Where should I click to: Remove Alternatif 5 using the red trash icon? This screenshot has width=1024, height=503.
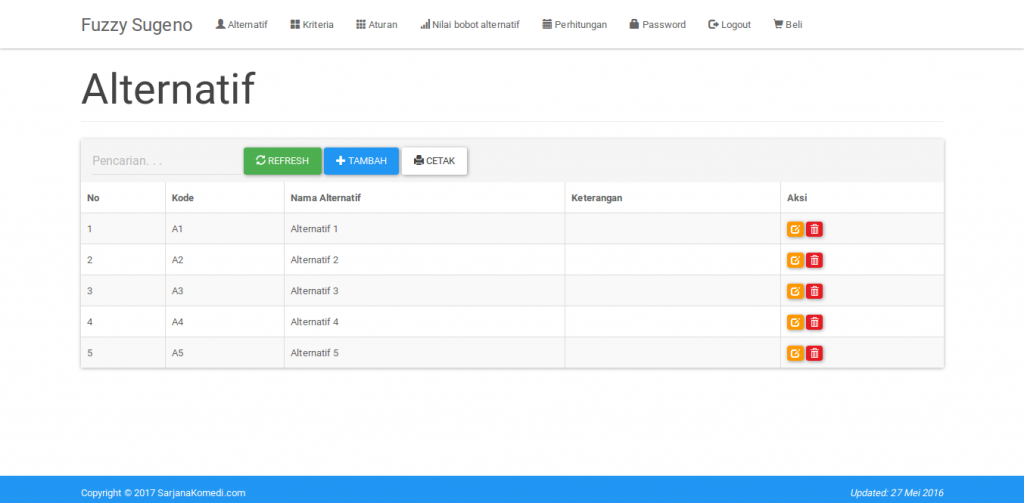[814, 353]
